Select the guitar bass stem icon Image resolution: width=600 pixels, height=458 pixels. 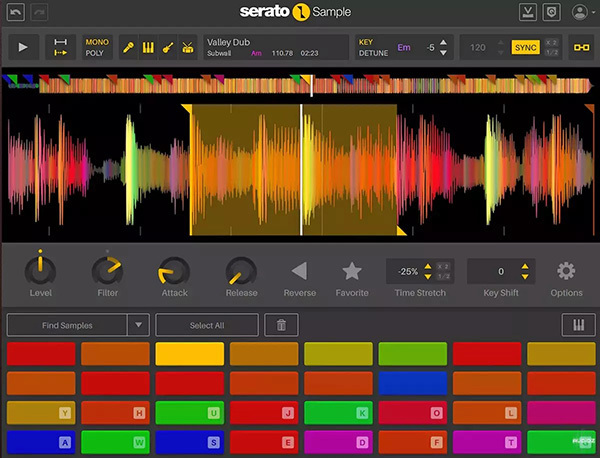[168, 47]
